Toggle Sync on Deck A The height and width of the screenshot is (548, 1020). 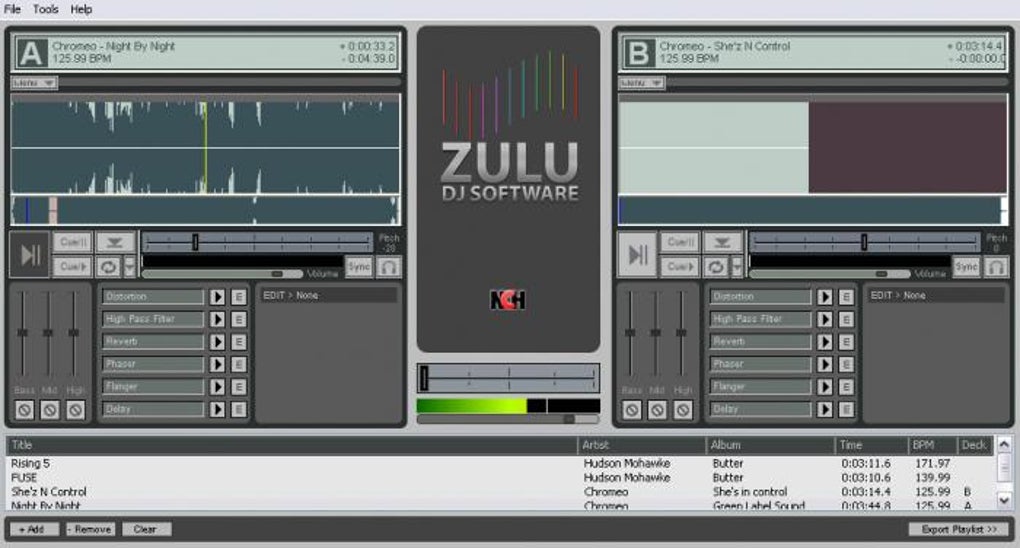[358, 267]
